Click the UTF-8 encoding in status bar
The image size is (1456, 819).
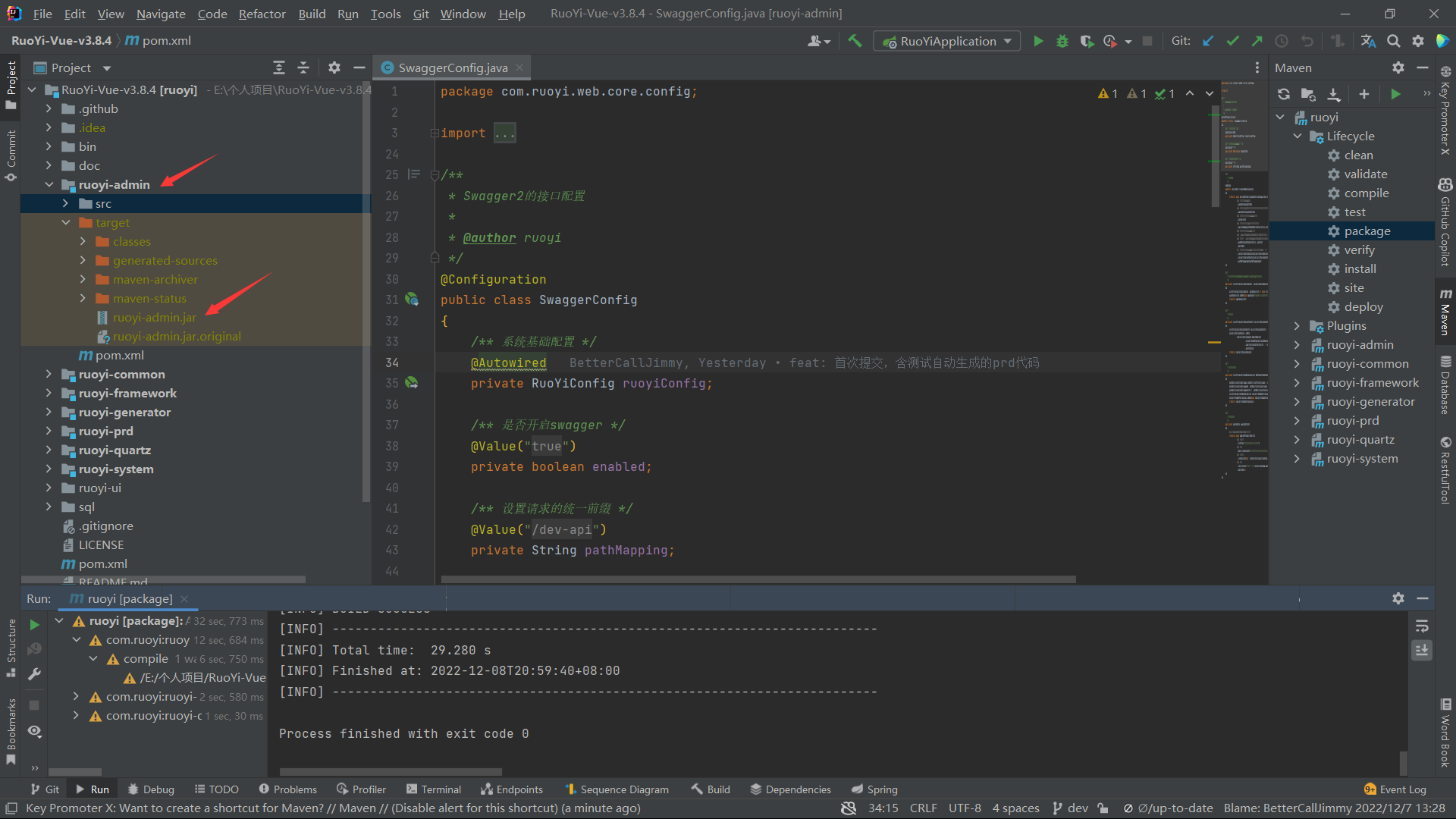click(965, 808)
